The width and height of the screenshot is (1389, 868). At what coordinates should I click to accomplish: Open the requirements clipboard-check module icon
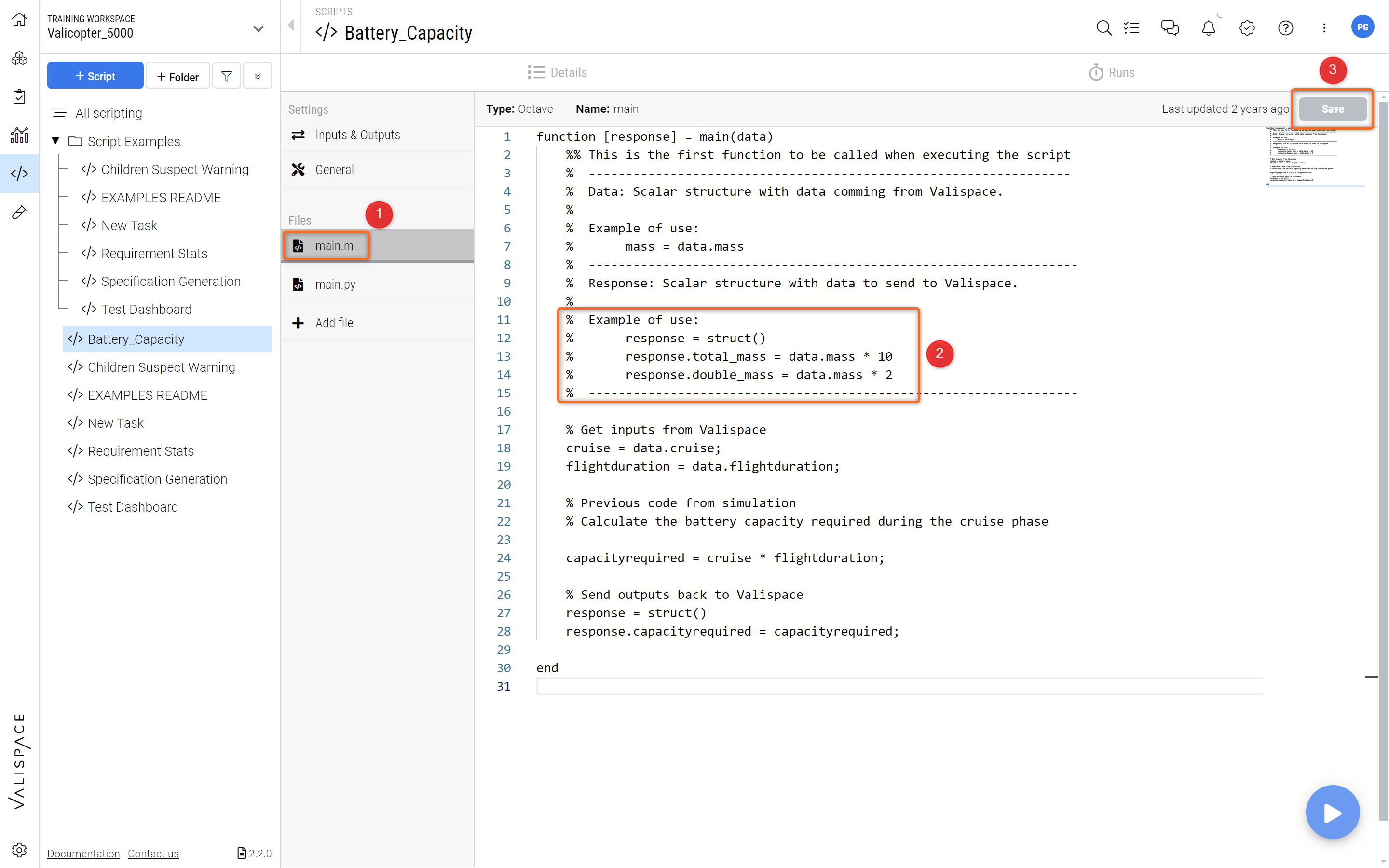[19, 96]
